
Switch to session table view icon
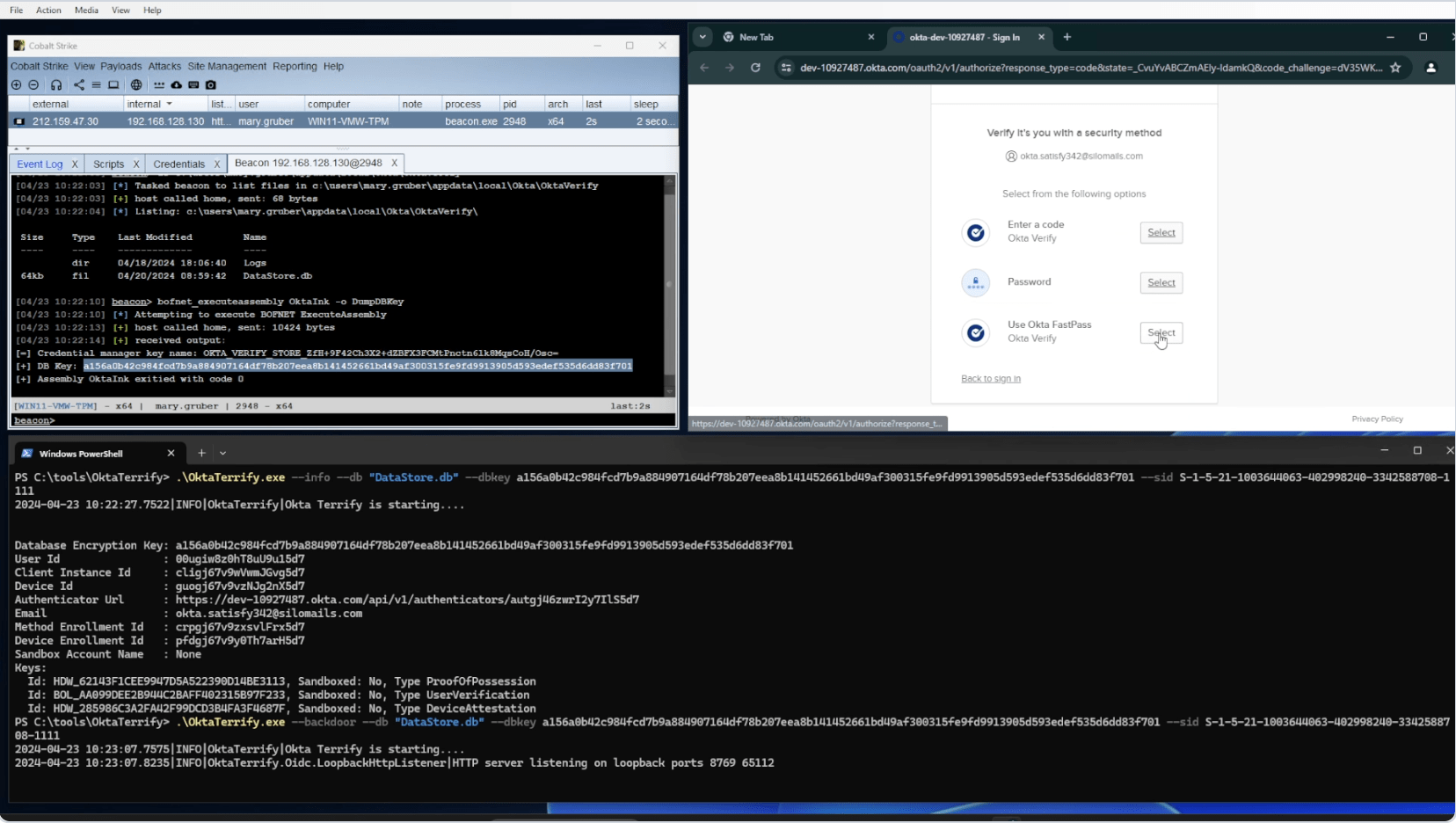[97, 85]
